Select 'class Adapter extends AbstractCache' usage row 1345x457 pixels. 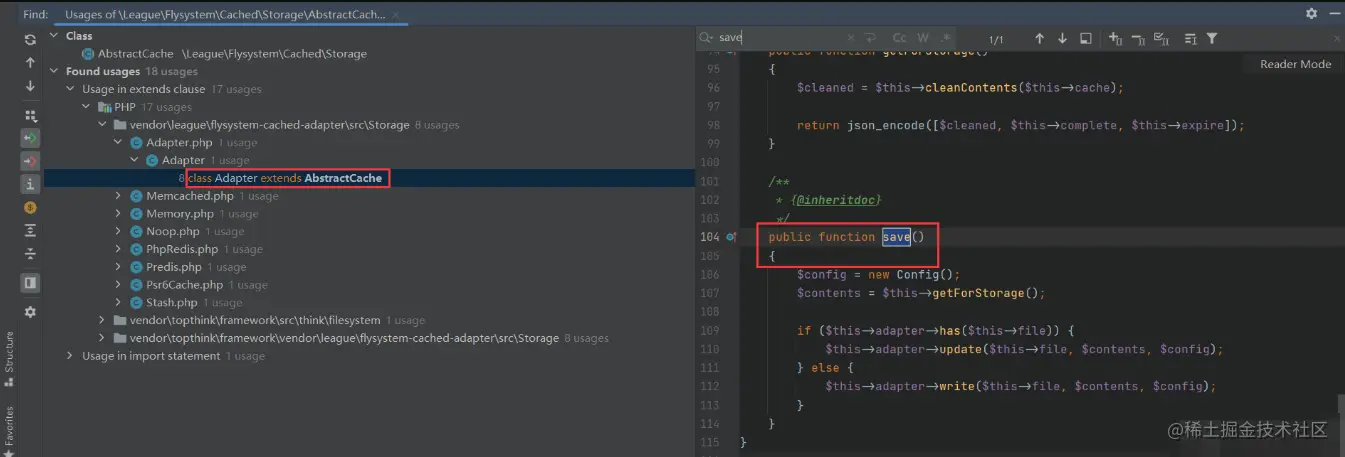369,178
